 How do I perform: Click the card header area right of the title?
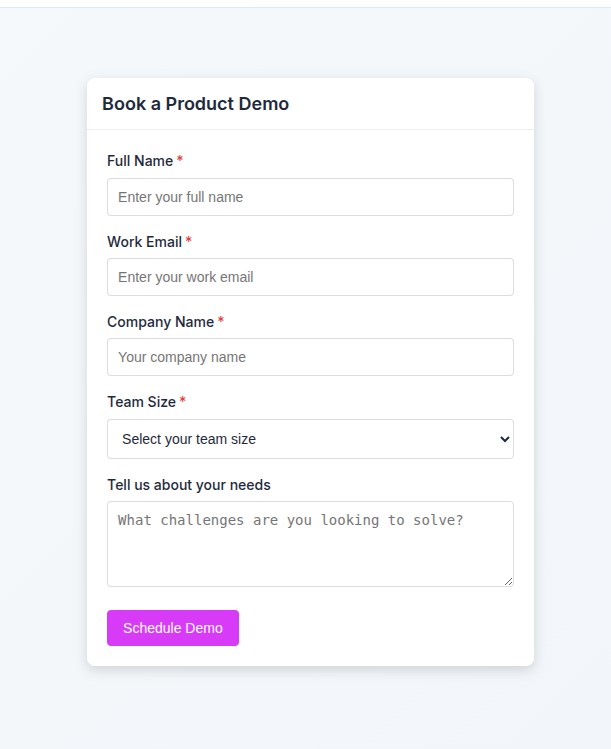(x=420, y=104)
